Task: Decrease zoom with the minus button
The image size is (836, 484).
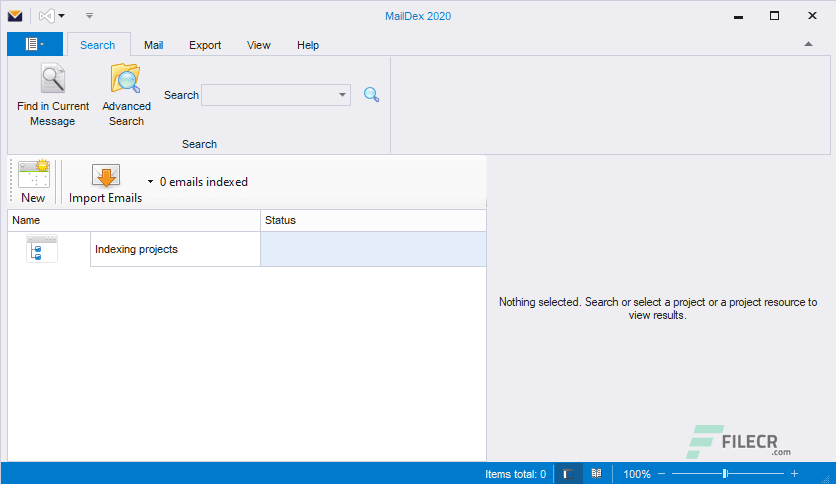Action: 662,473
